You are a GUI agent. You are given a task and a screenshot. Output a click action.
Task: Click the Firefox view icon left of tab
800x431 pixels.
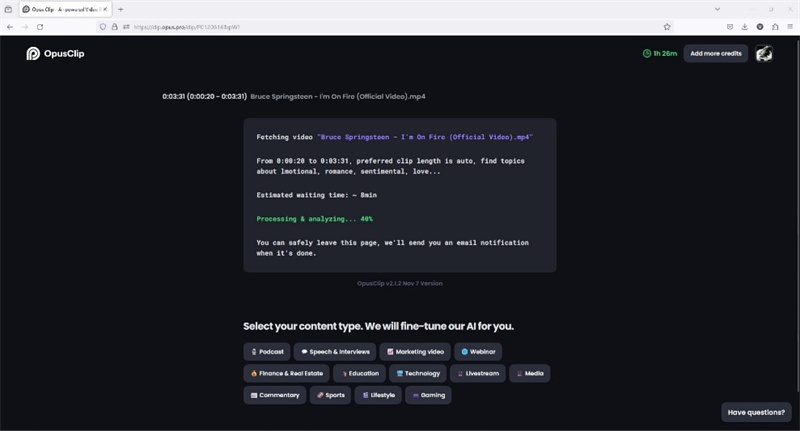pyautogui.click(x=8, y=9)
